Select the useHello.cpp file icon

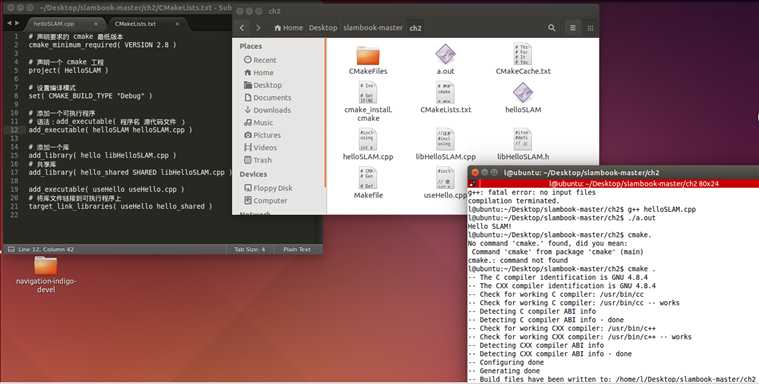[x=445, y=178]
